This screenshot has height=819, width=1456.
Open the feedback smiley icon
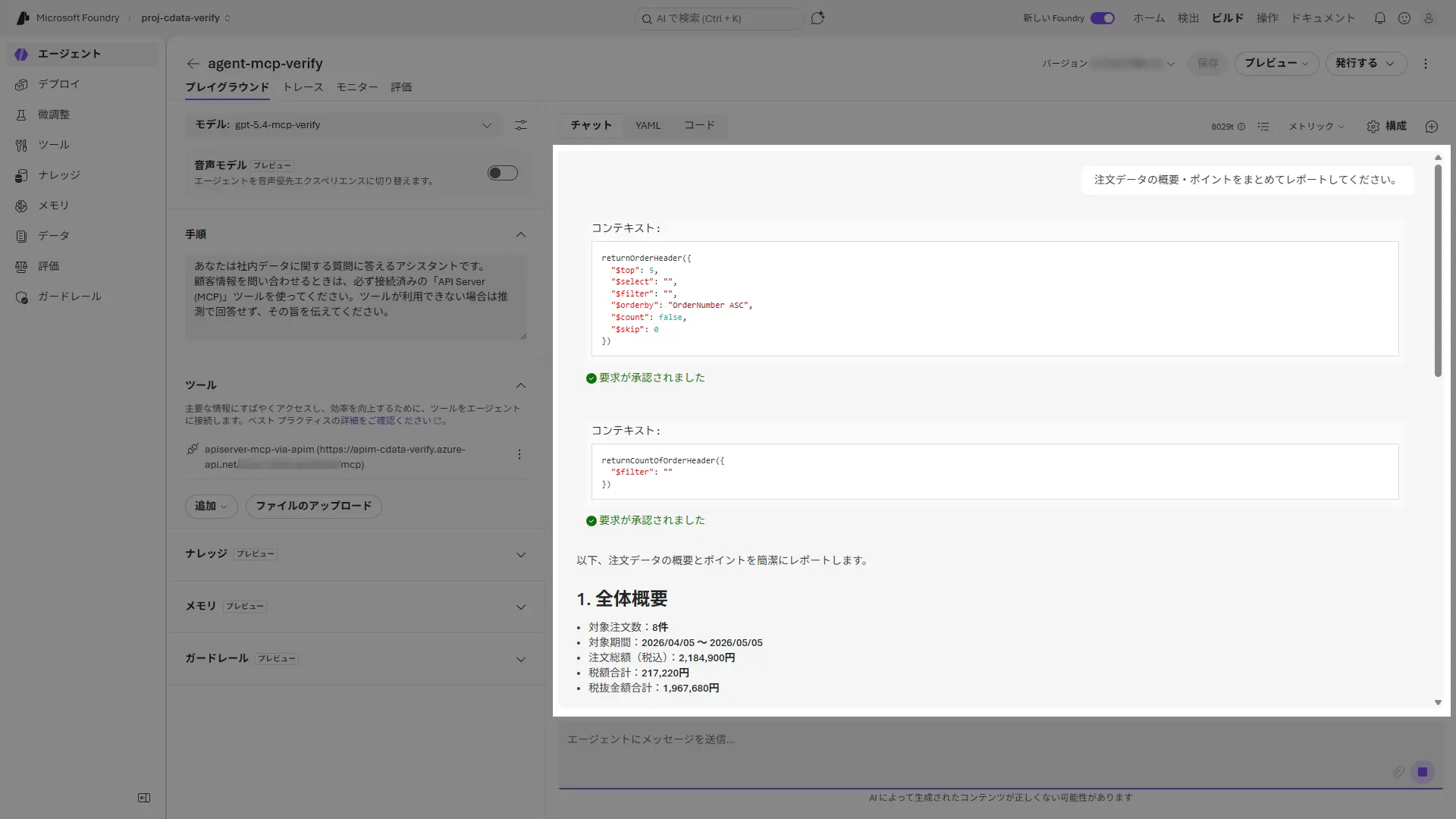1404,18
